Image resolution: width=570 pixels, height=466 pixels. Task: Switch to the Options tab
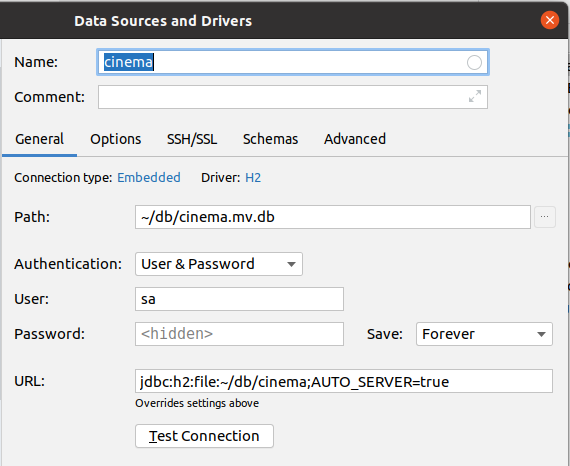pos(116,139)
